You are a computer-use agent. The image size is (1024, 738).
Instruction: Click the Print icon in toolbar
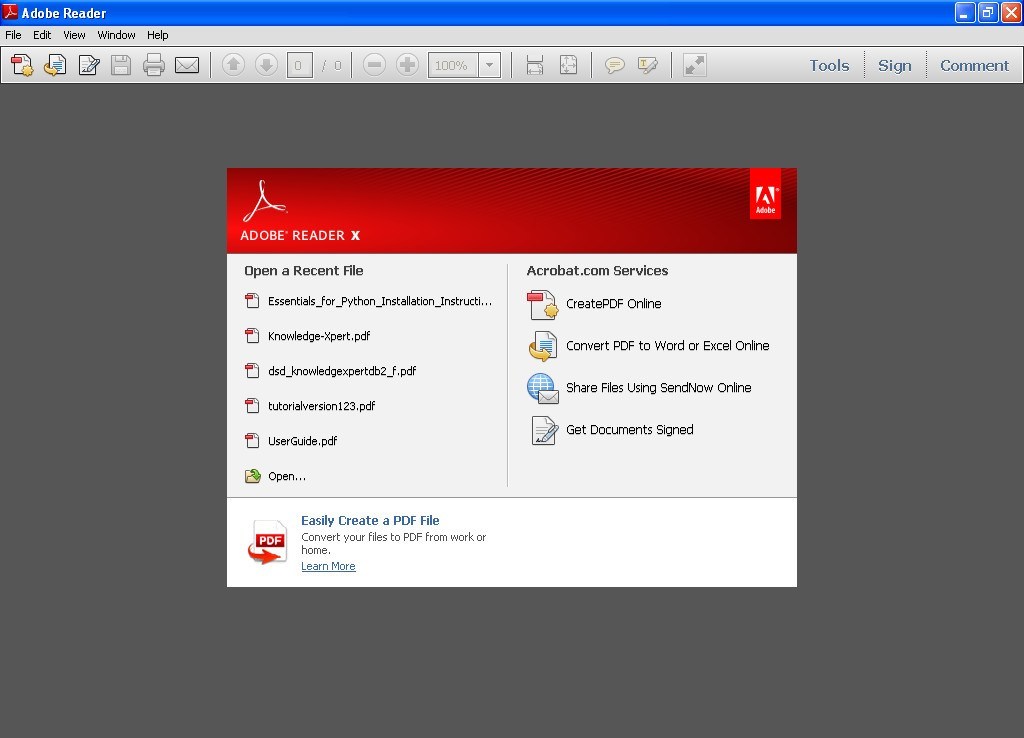point(153,66)
